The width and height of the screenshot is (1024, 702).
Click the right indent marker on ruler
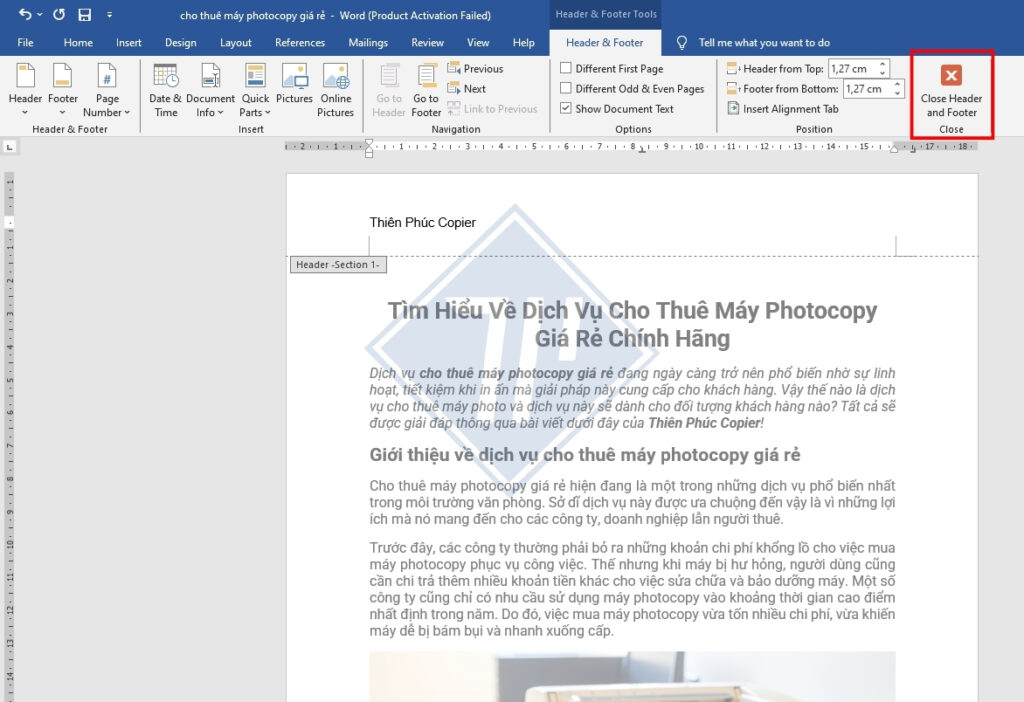894,149
